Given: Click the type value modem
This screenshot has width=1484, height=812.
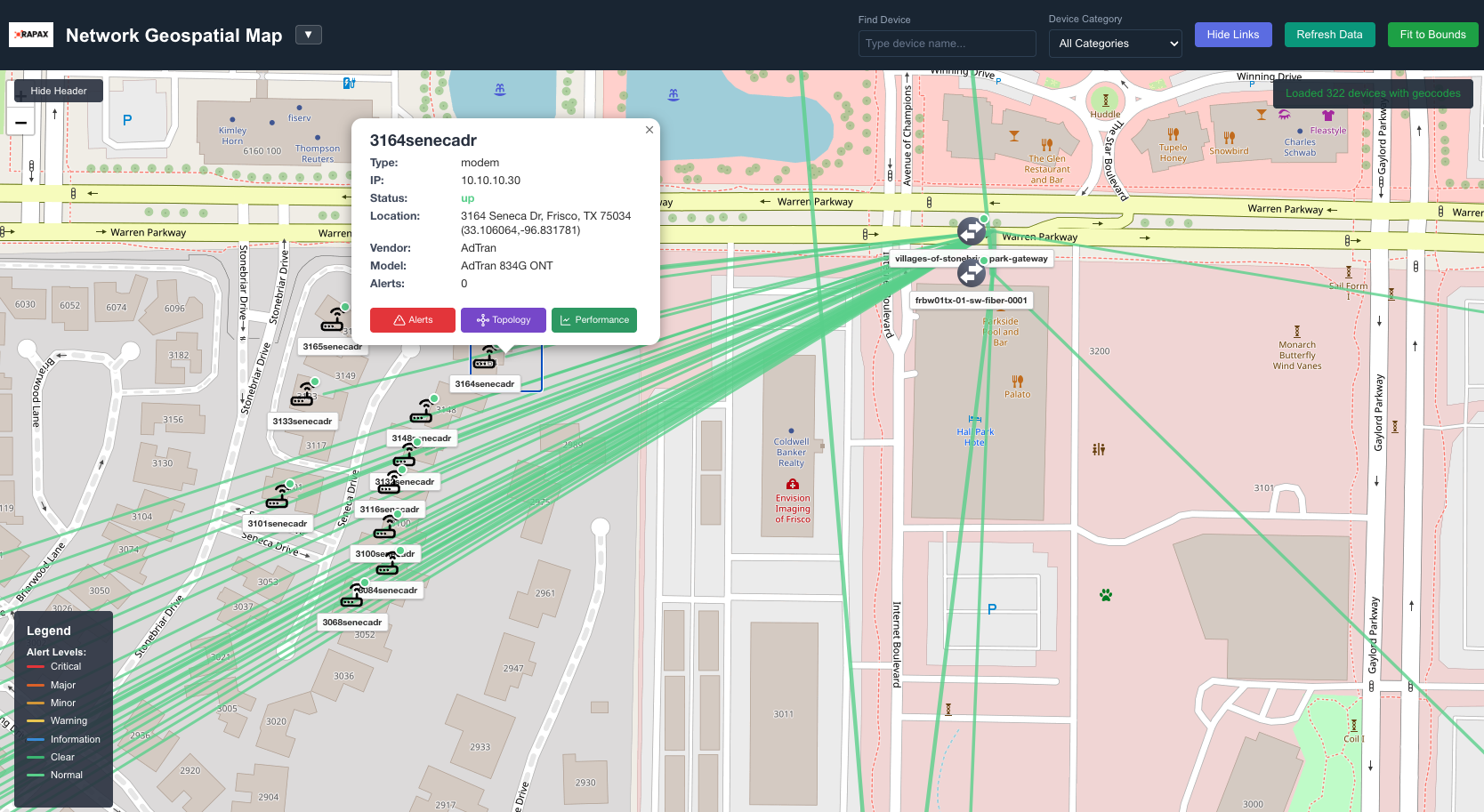Looking at the screenshot, I should (x=480, y=163).
